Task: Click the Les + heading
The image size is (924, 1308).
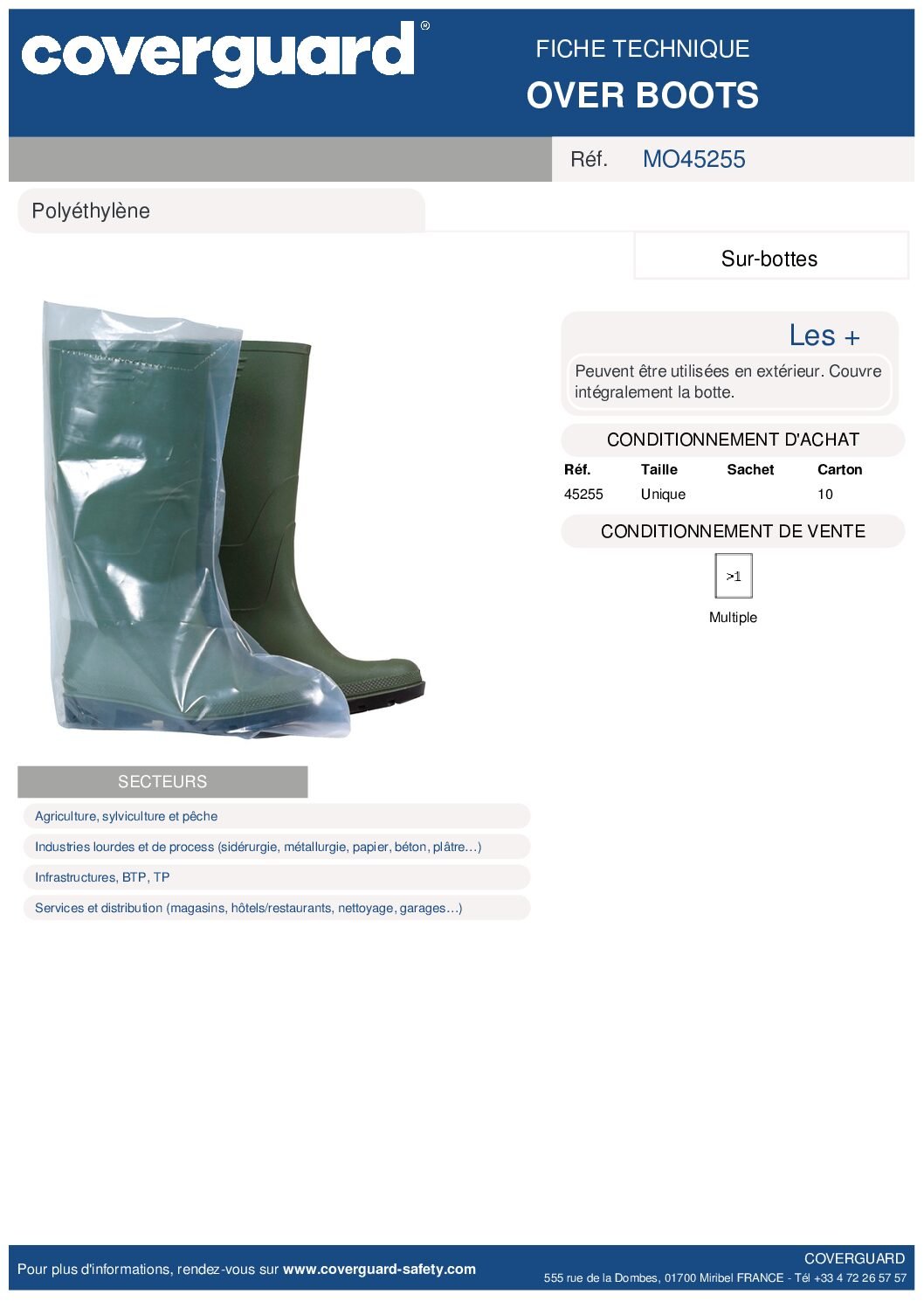Action: 824,336
